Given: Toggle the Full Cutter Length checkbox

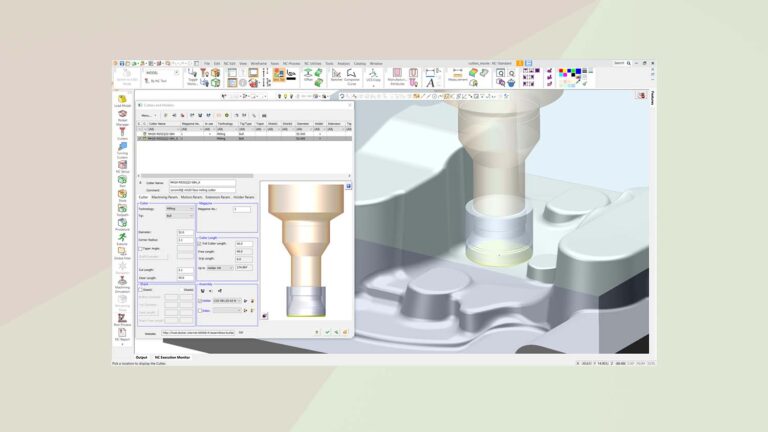Looking at the screenshot, I should (x=200, y=243).
